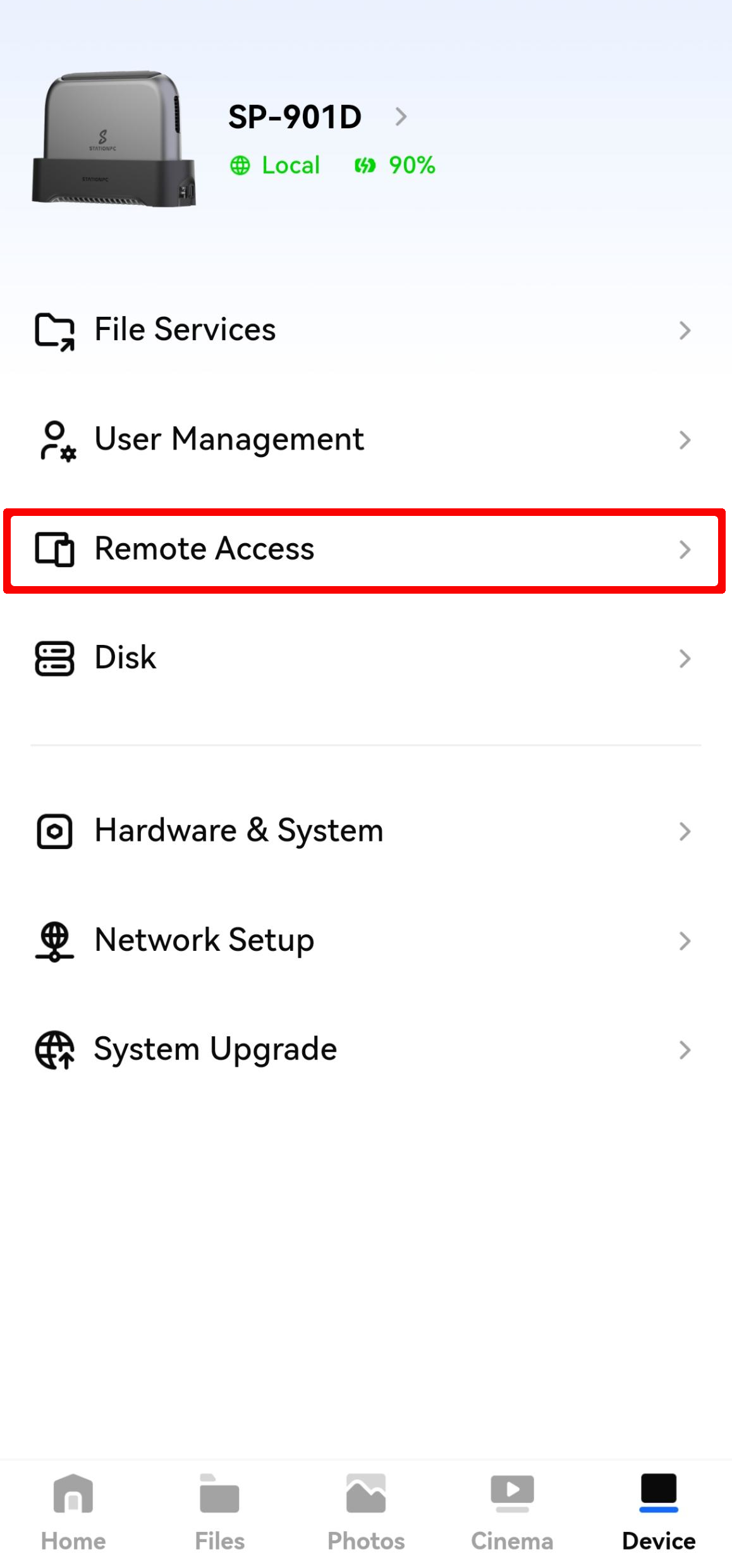Open the chevron on Network Setup row

click(685, 941)
